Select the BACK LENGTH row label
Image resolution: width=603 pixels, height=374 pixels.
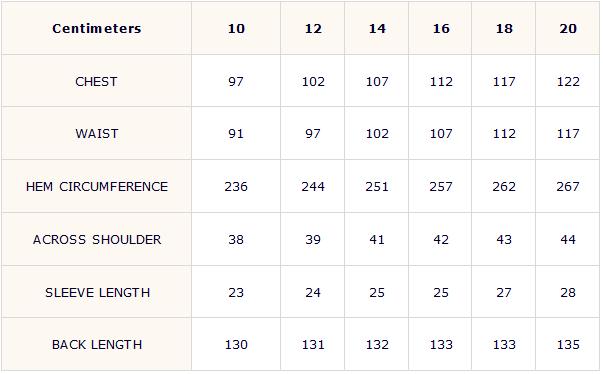pyautogui.click(x=97, y=344)
